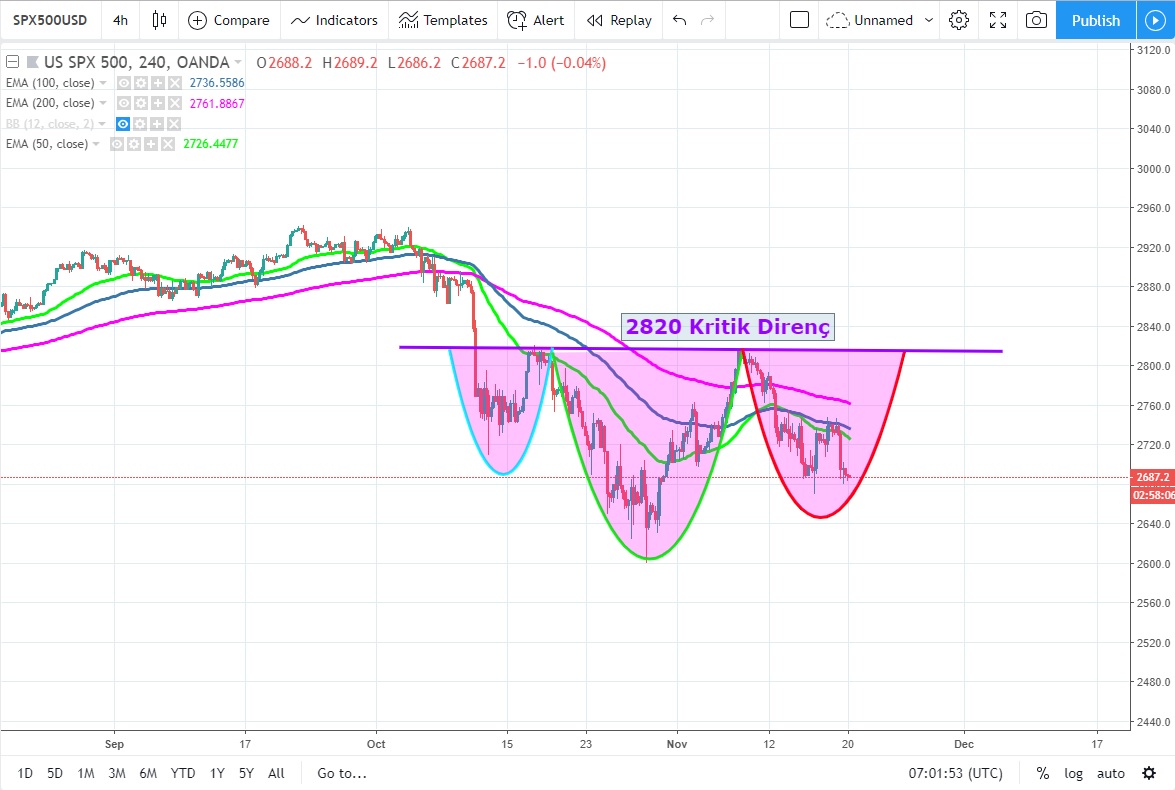
Task: Remove the EMA (50, close) indicator
Action: click(x=168, y=144)
